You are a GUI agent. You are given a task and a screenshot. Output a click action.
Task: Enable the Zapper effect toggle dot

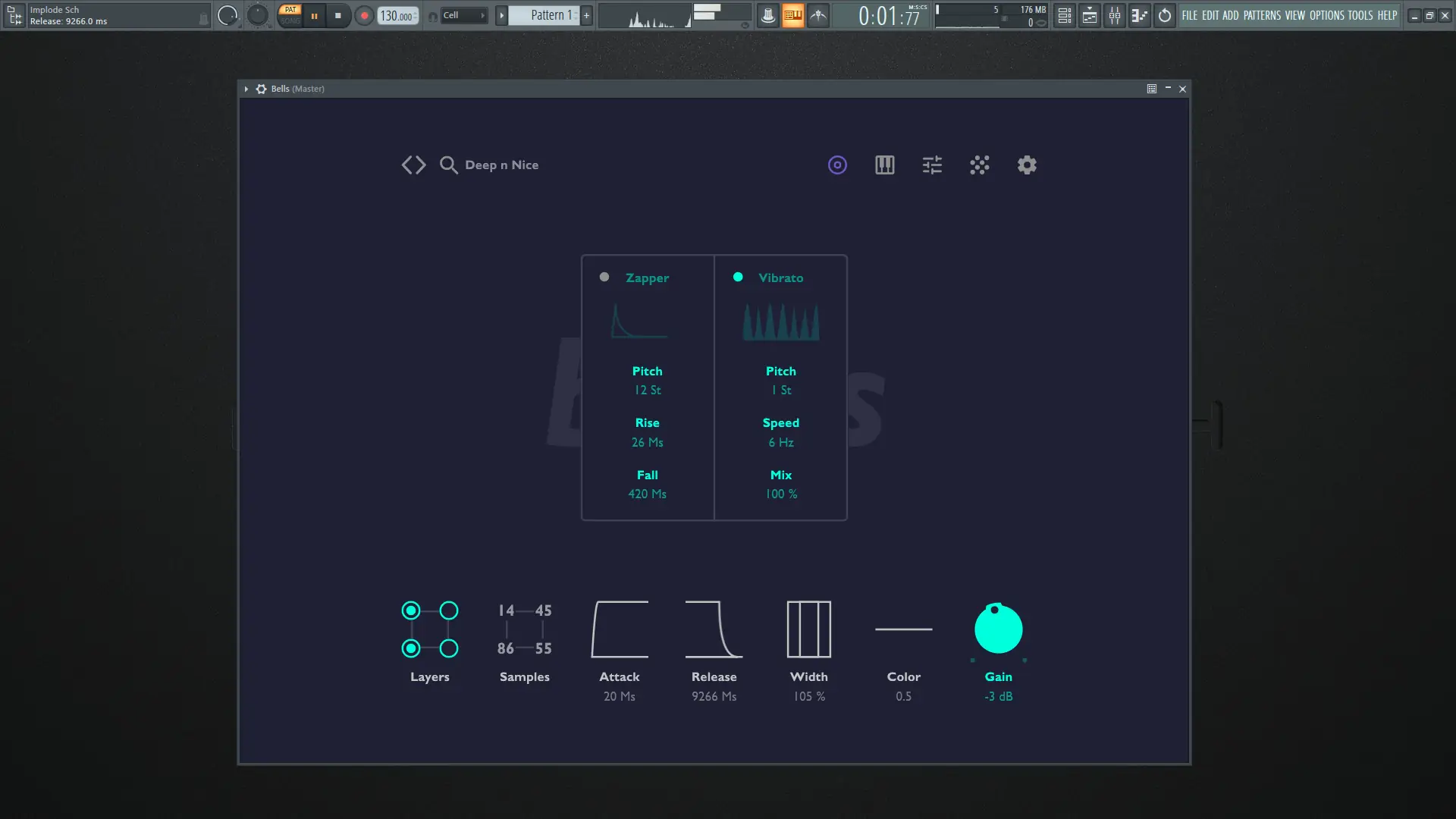click(x=604, y=277)
